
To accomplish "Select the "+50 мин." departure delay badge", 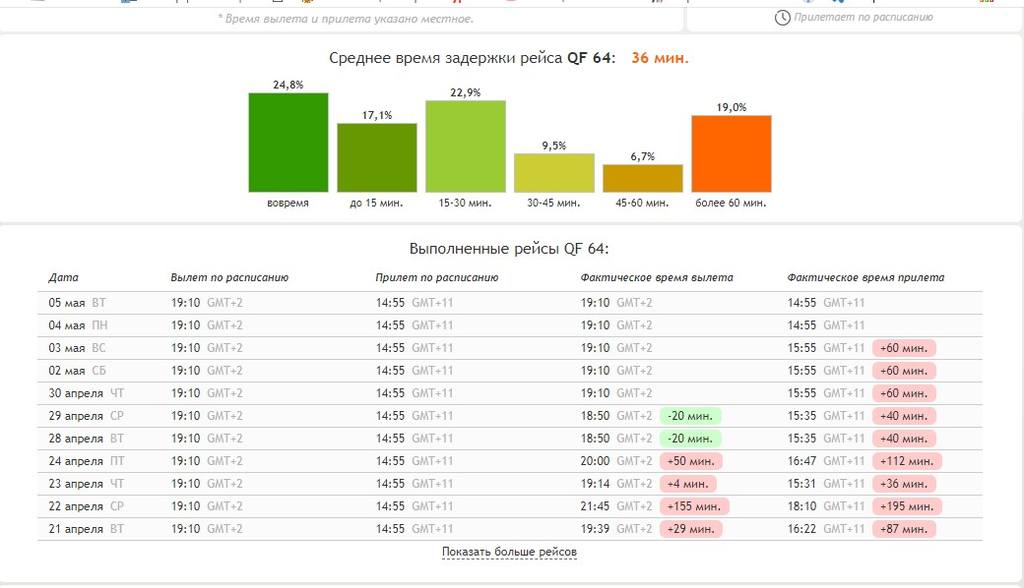I will [691, 461].
